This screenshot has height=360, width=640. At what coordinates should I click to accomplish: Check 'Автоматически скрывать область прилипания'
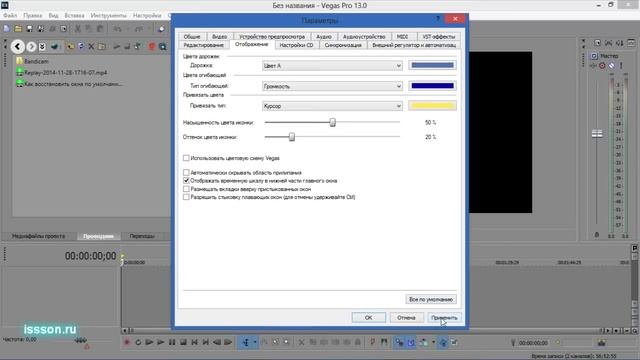point(186,173)
